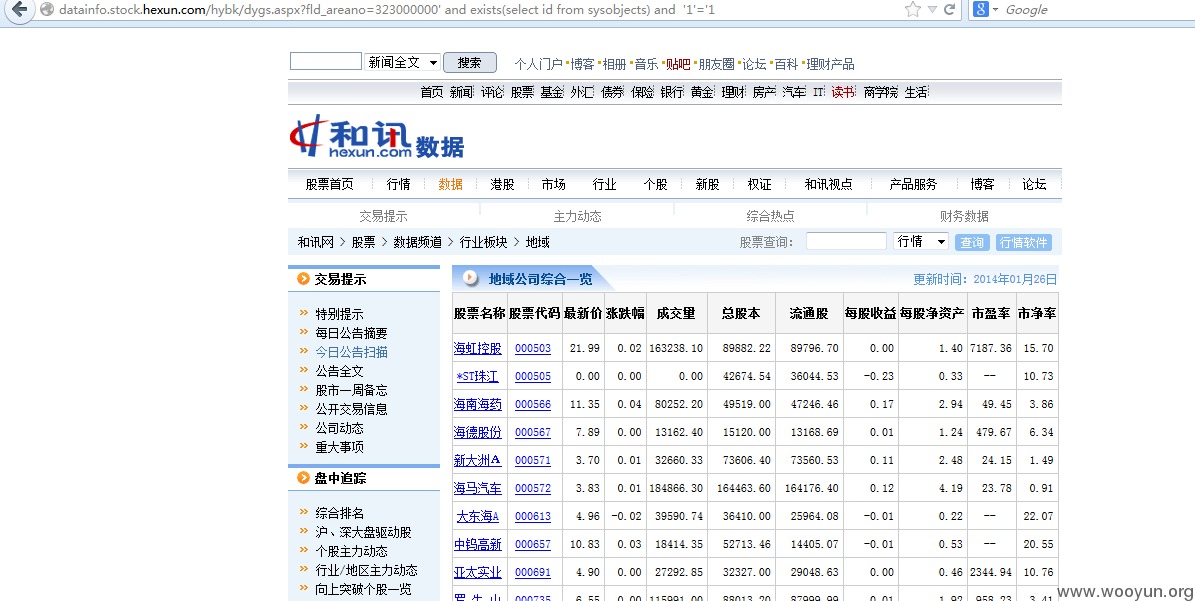This screenshot has height=601, width=1195.
Task: Open 今日公告扫描 in the sidebar
Action: click(x=351, y=352)
